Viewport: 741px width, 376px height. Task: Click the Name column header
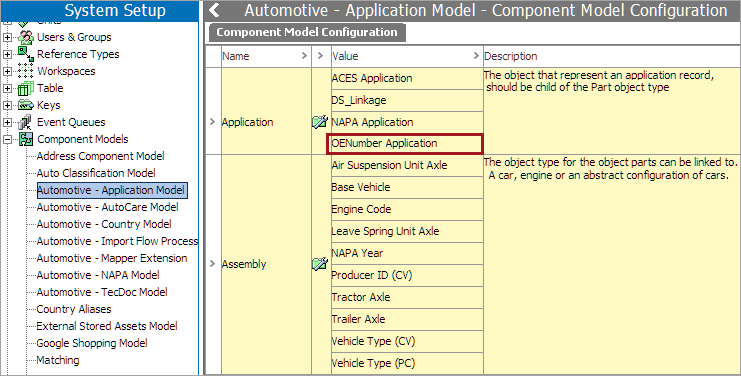tap(236, 56)
